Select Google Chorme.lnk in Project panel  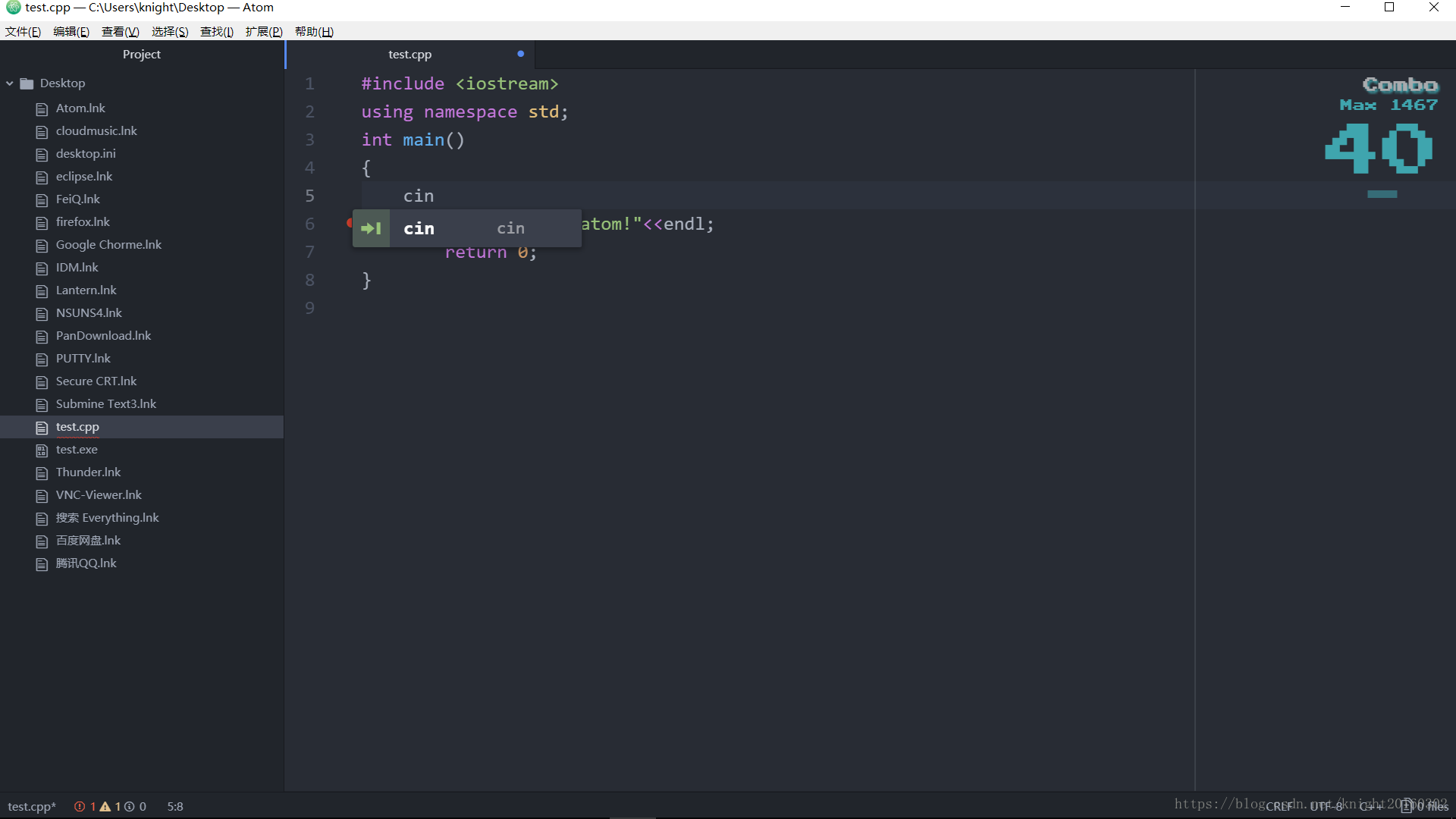(x=109, y=244)
